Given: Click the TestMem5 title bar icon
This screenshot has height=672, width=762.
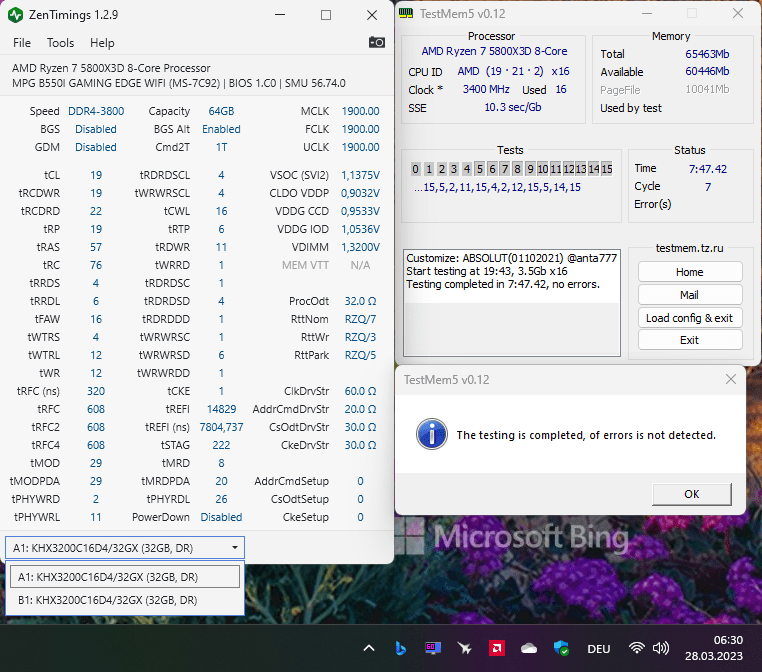Looking at the screenshot, I should (x=406, y=14).
